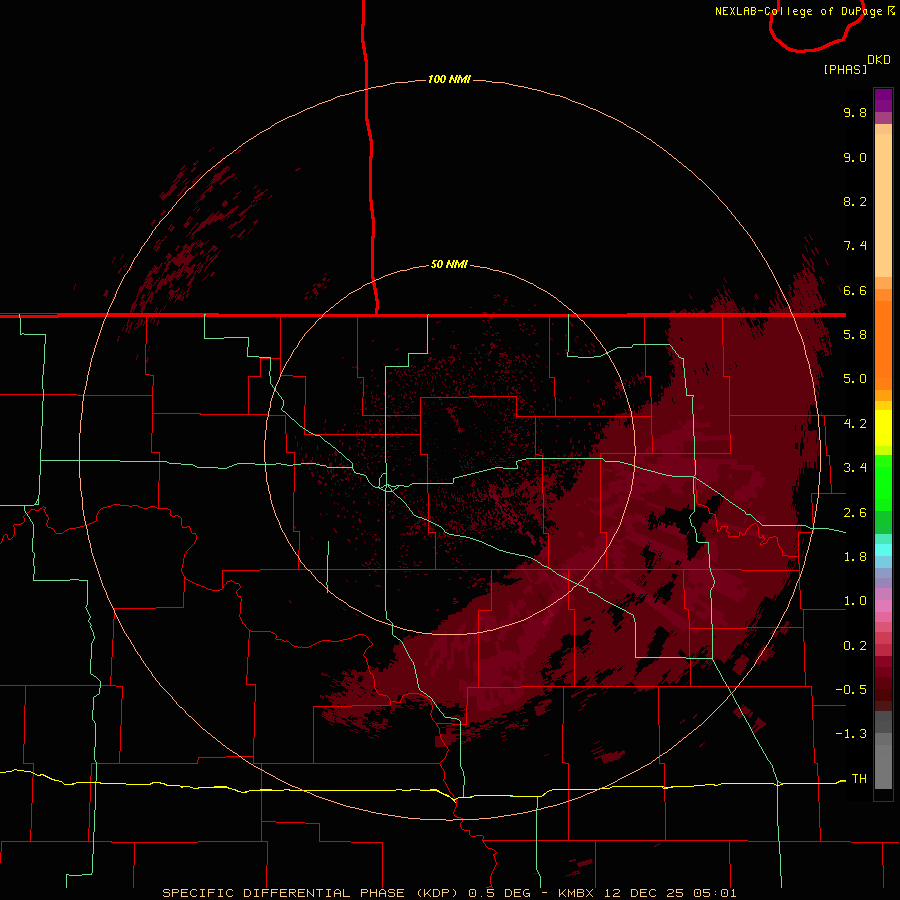
Task: Click the Specific Differential Phase caption text
Action: pos(449,893)
